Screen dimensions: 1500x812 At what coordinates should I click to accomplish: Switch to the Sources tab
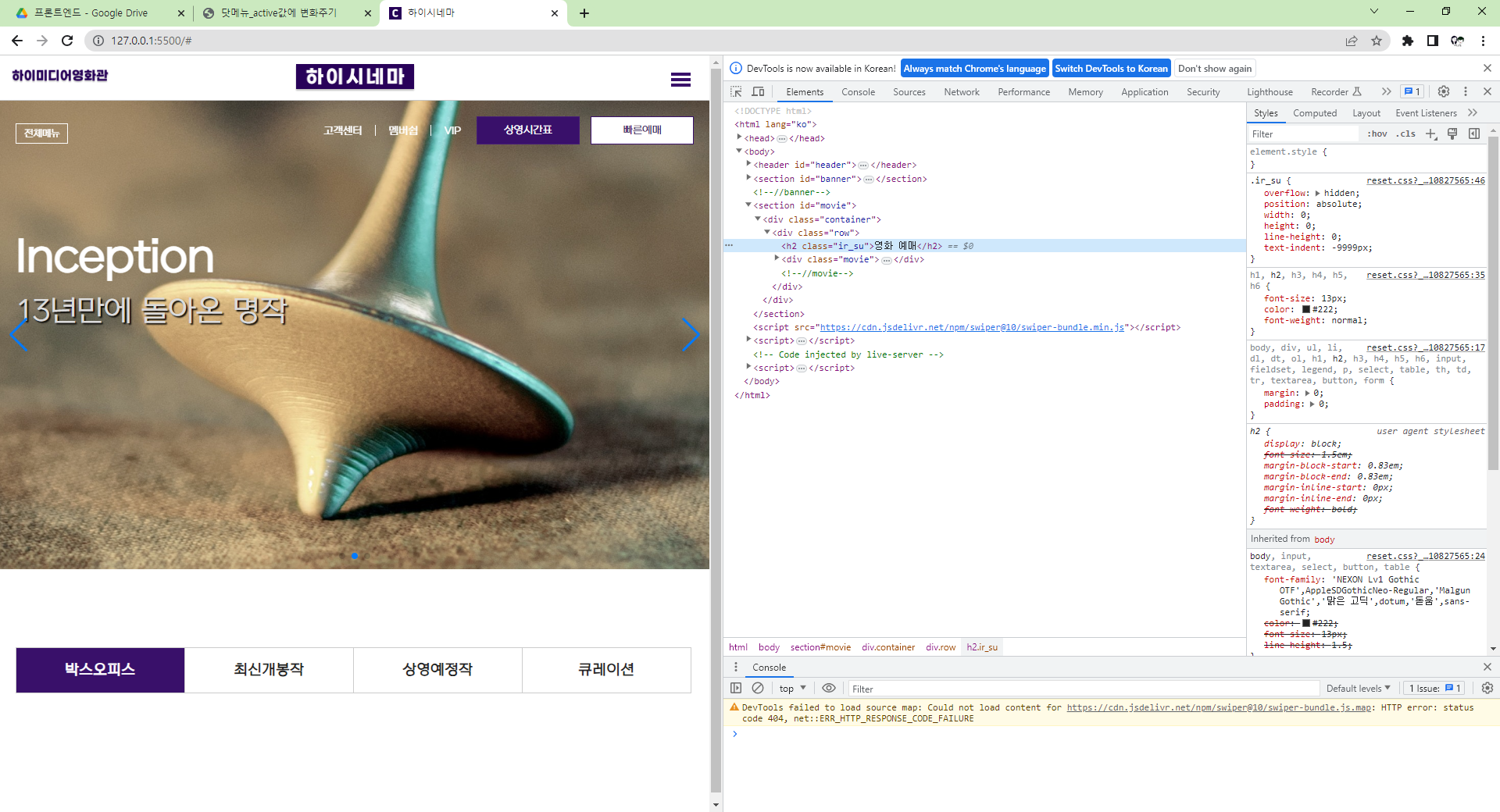pos(909,91)
